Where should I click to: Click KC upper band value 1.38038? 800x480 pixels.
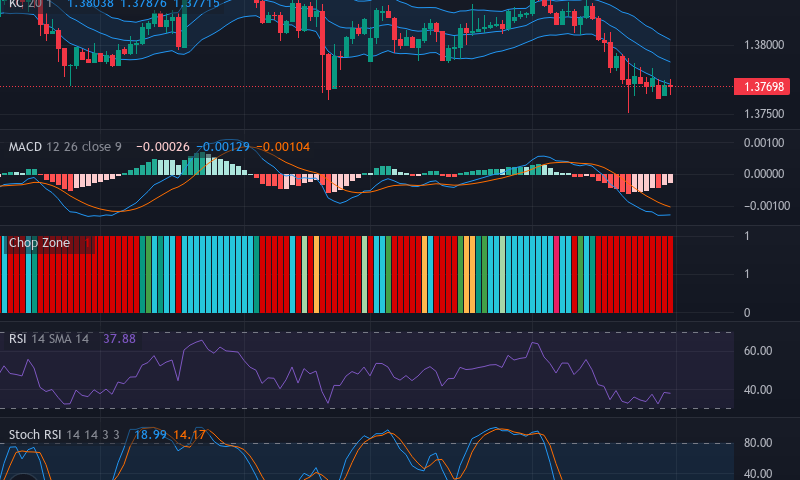(x=90, y=4)
